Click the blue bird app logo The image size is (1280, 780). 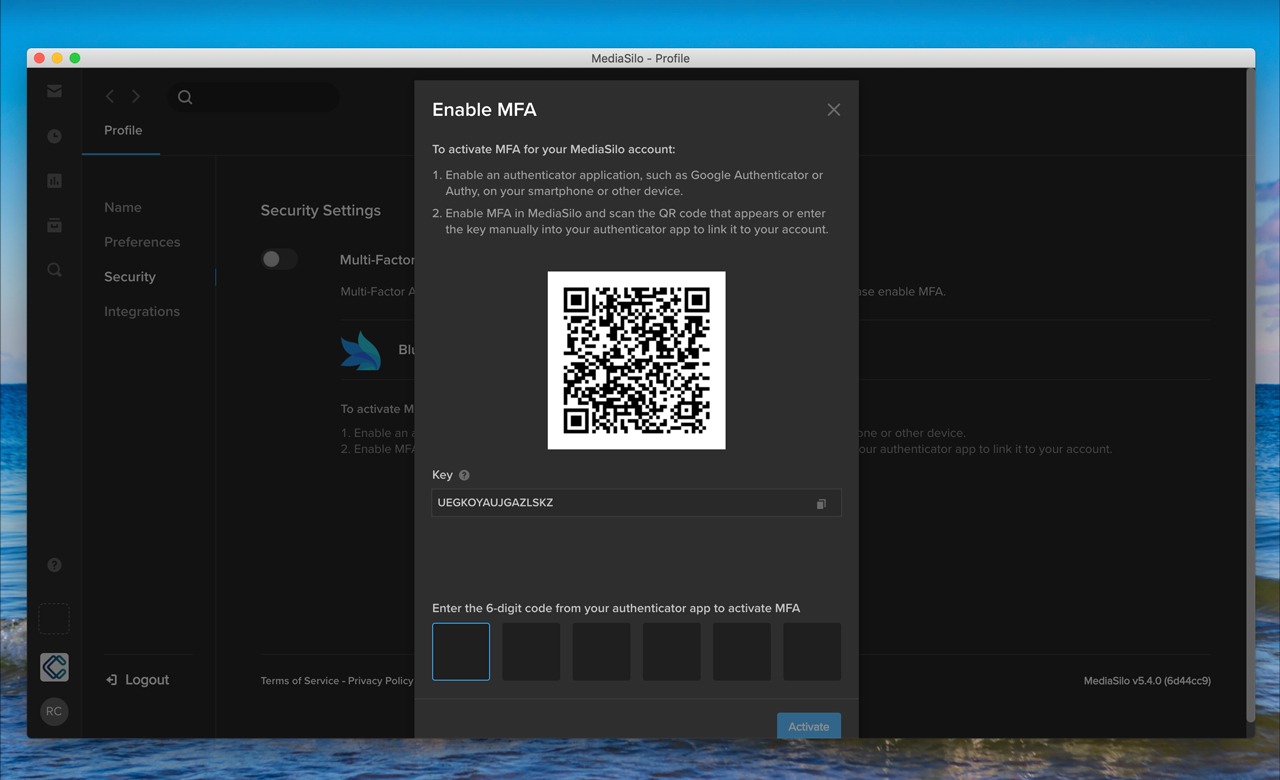click(361, 351)
